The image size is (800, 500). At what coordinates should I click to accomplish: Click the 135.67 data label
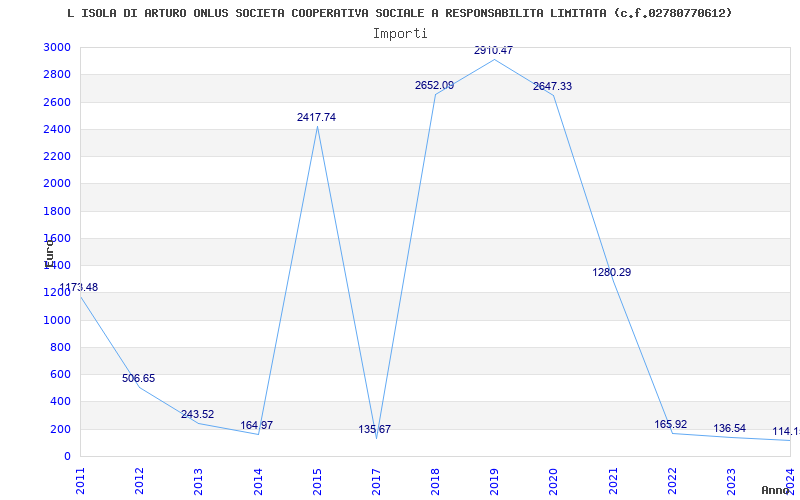tap(374, 429)
